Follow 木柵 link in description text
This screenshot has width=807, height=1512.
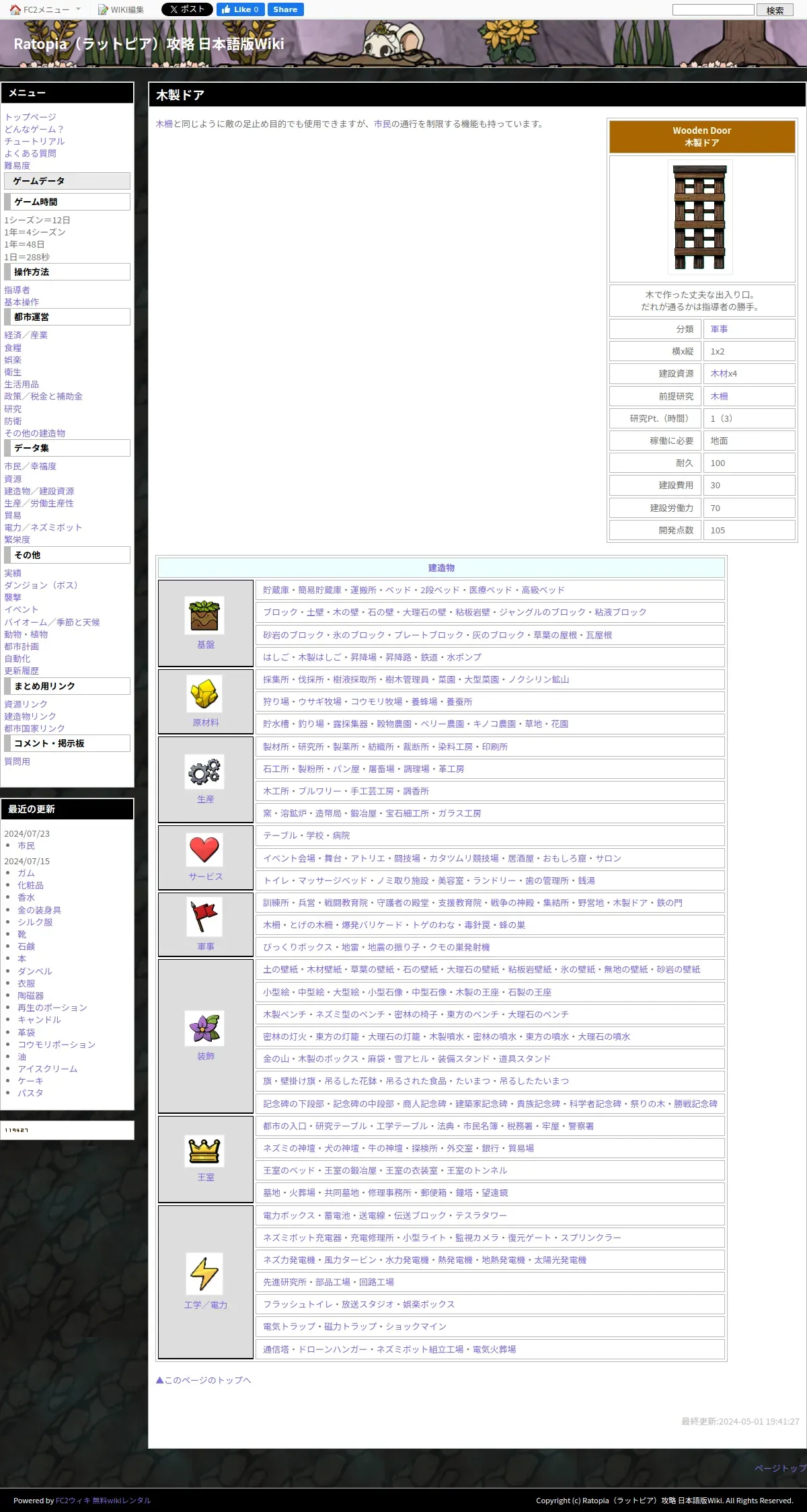(164, 124)
